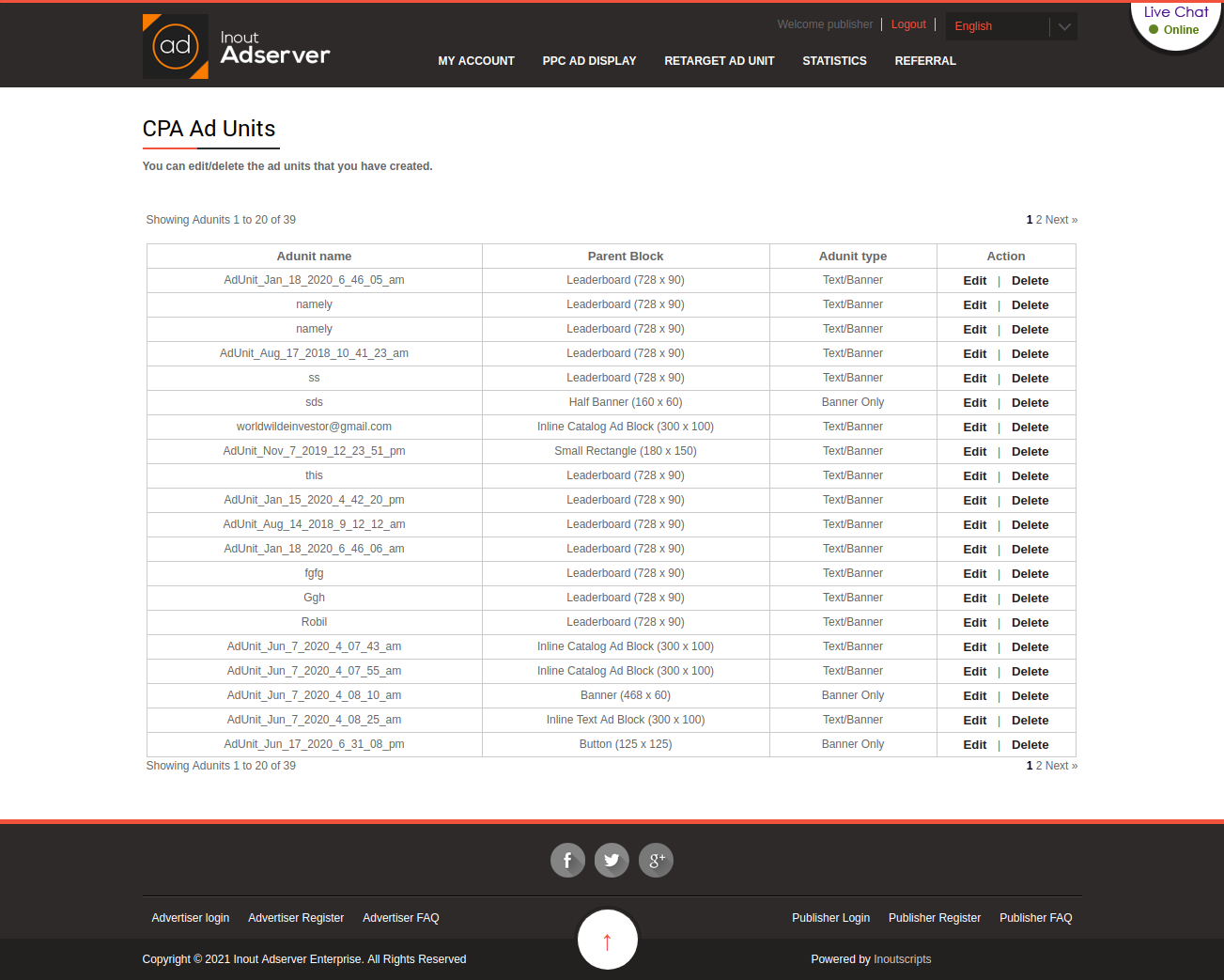Edit worldwildeinvestor@gmail.com ad unit

(975, 428)
